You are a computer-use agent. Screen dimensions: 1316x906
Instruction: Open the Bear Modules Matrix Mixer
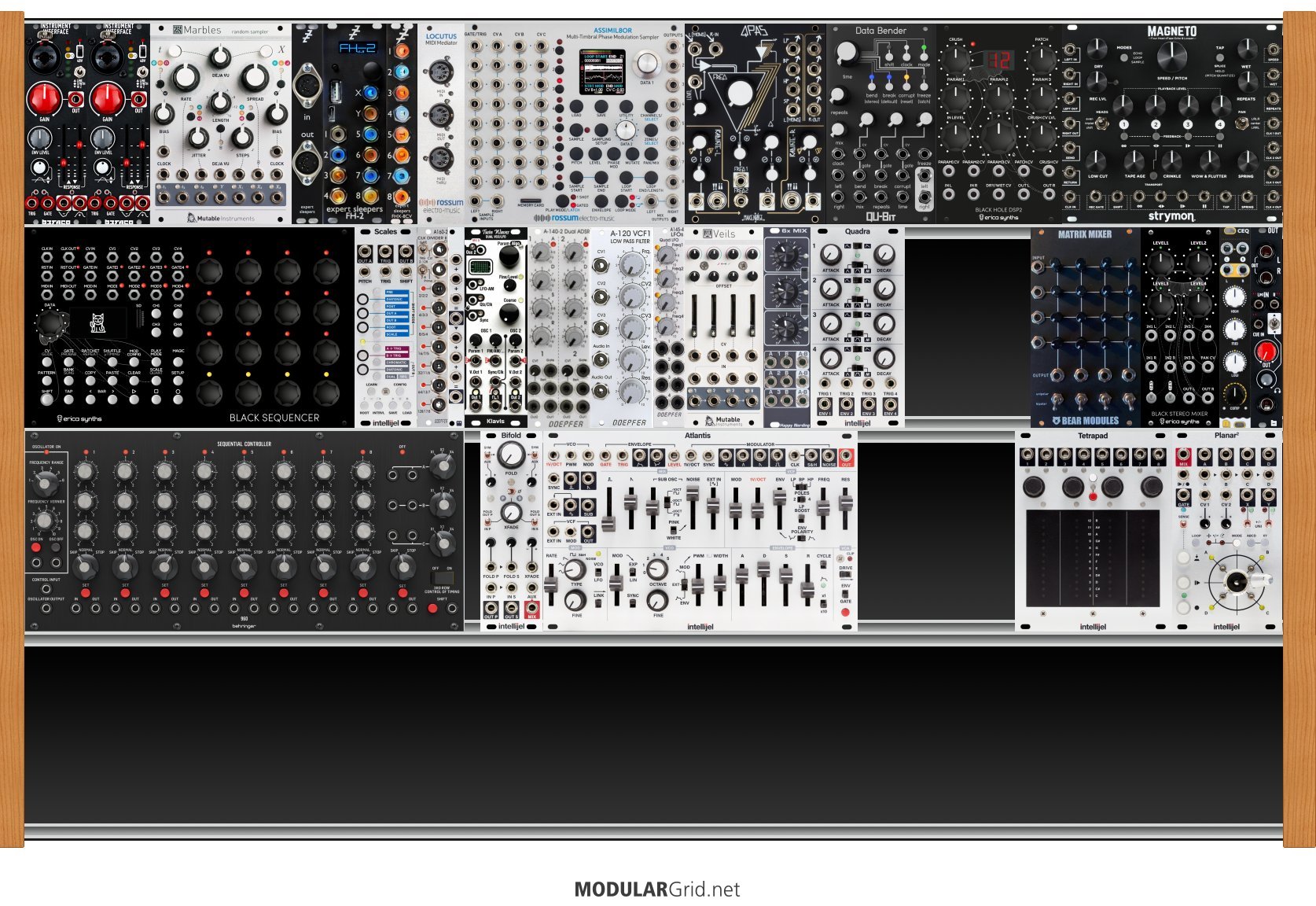[x=1086, y=327]
